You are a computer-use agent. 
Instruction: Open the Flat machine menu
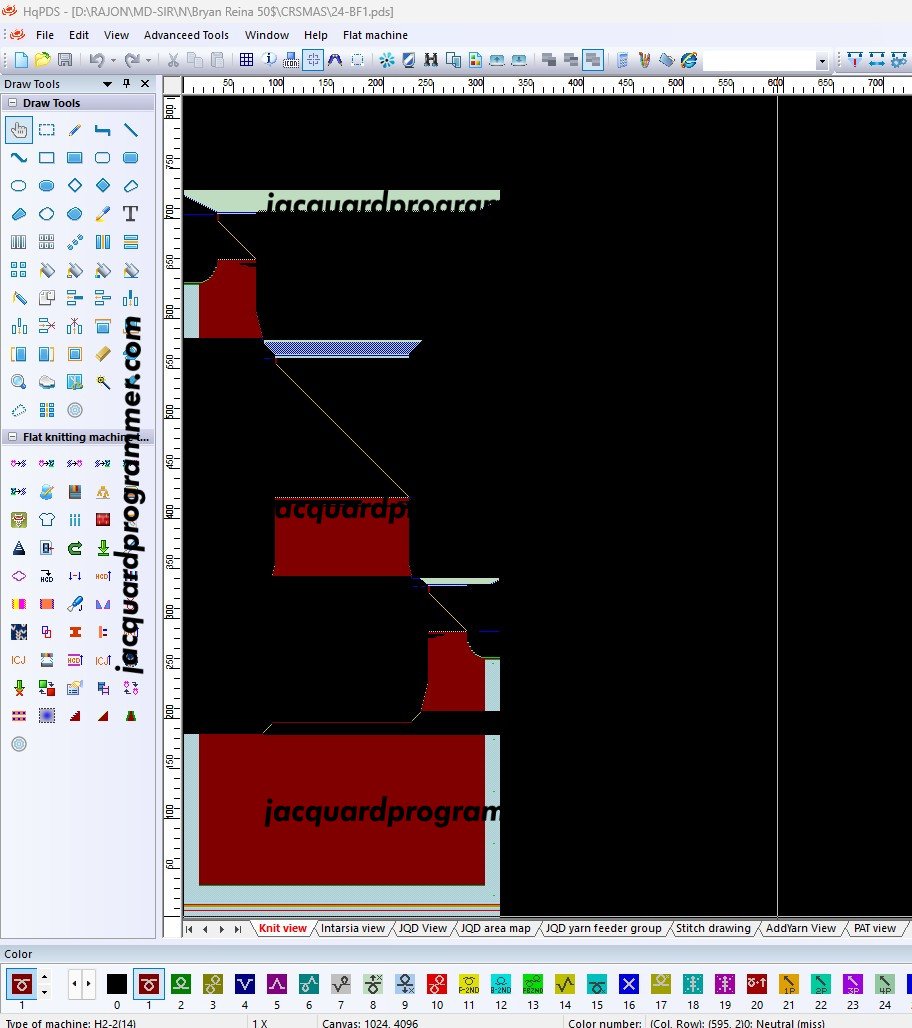pos(375,35)
